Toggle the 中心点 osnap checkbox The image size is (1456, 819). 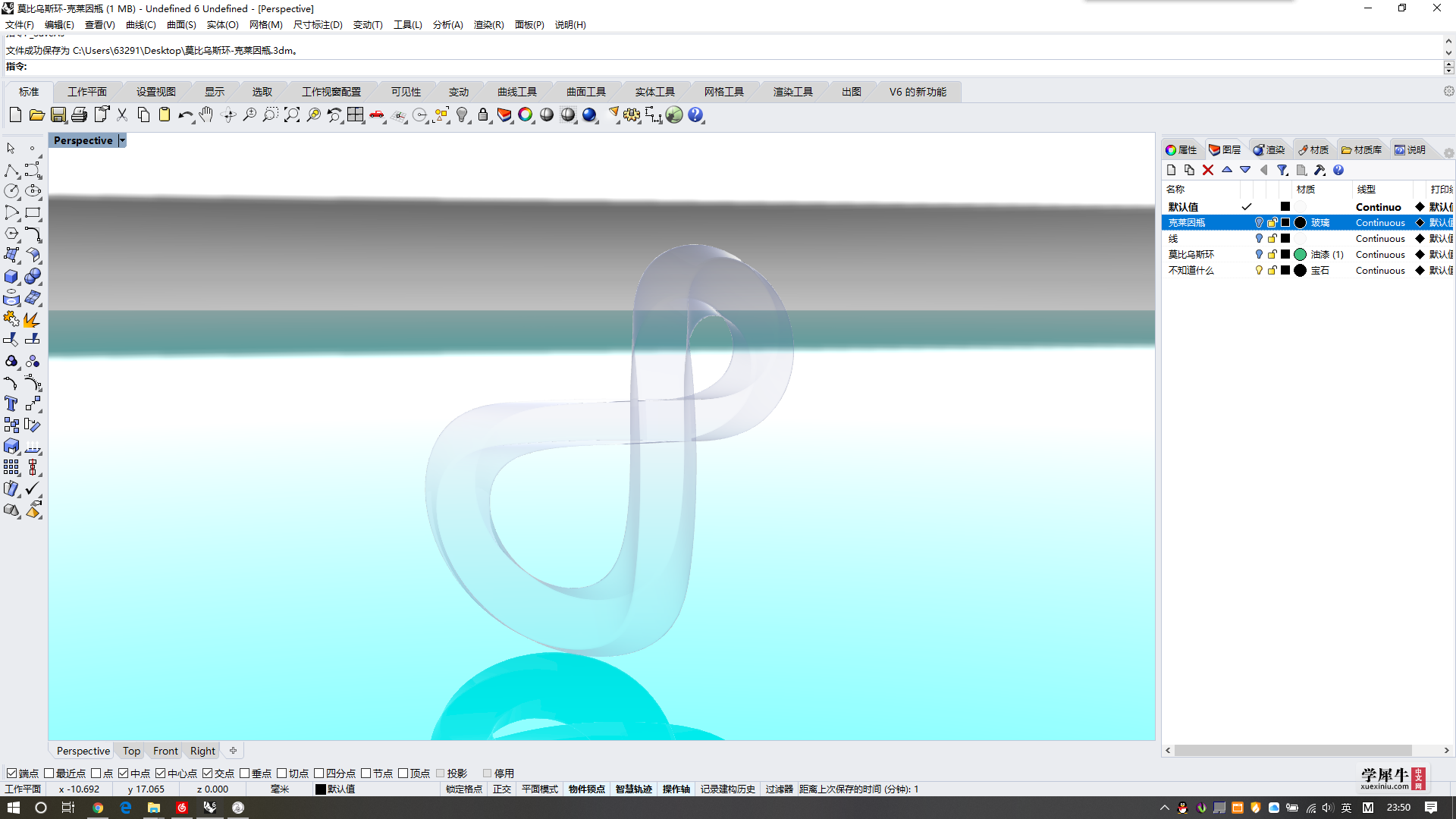click(x=160, y=773)
